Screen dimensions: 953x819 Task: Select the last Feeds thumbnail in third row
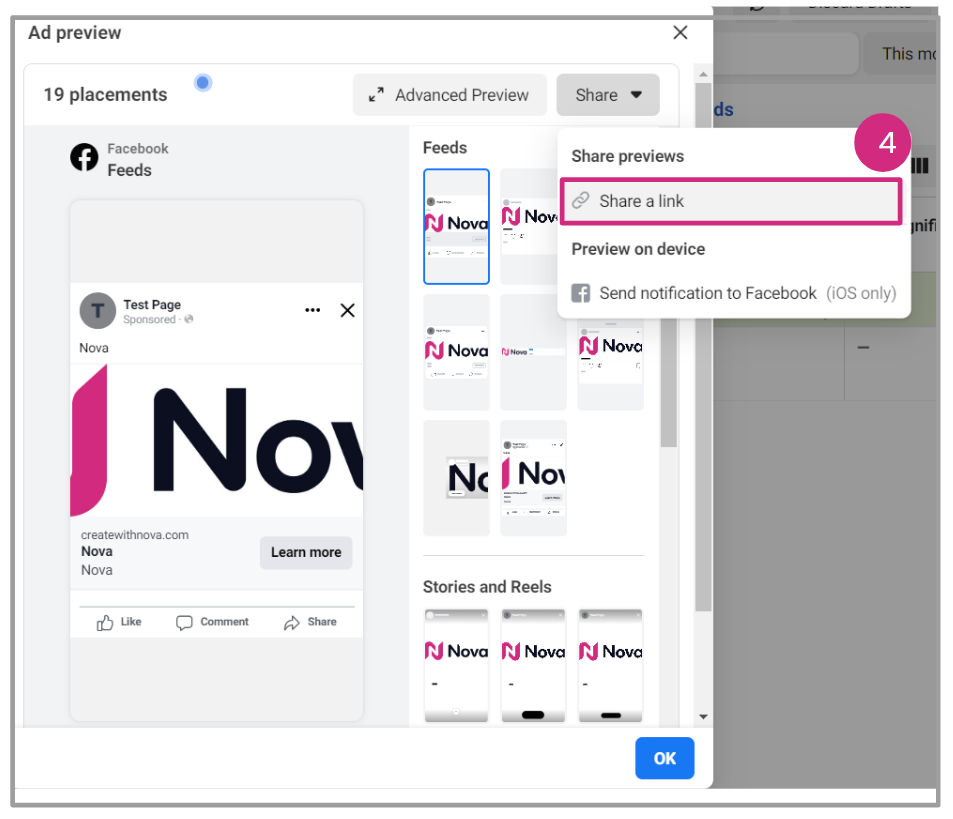pos(533,478)
